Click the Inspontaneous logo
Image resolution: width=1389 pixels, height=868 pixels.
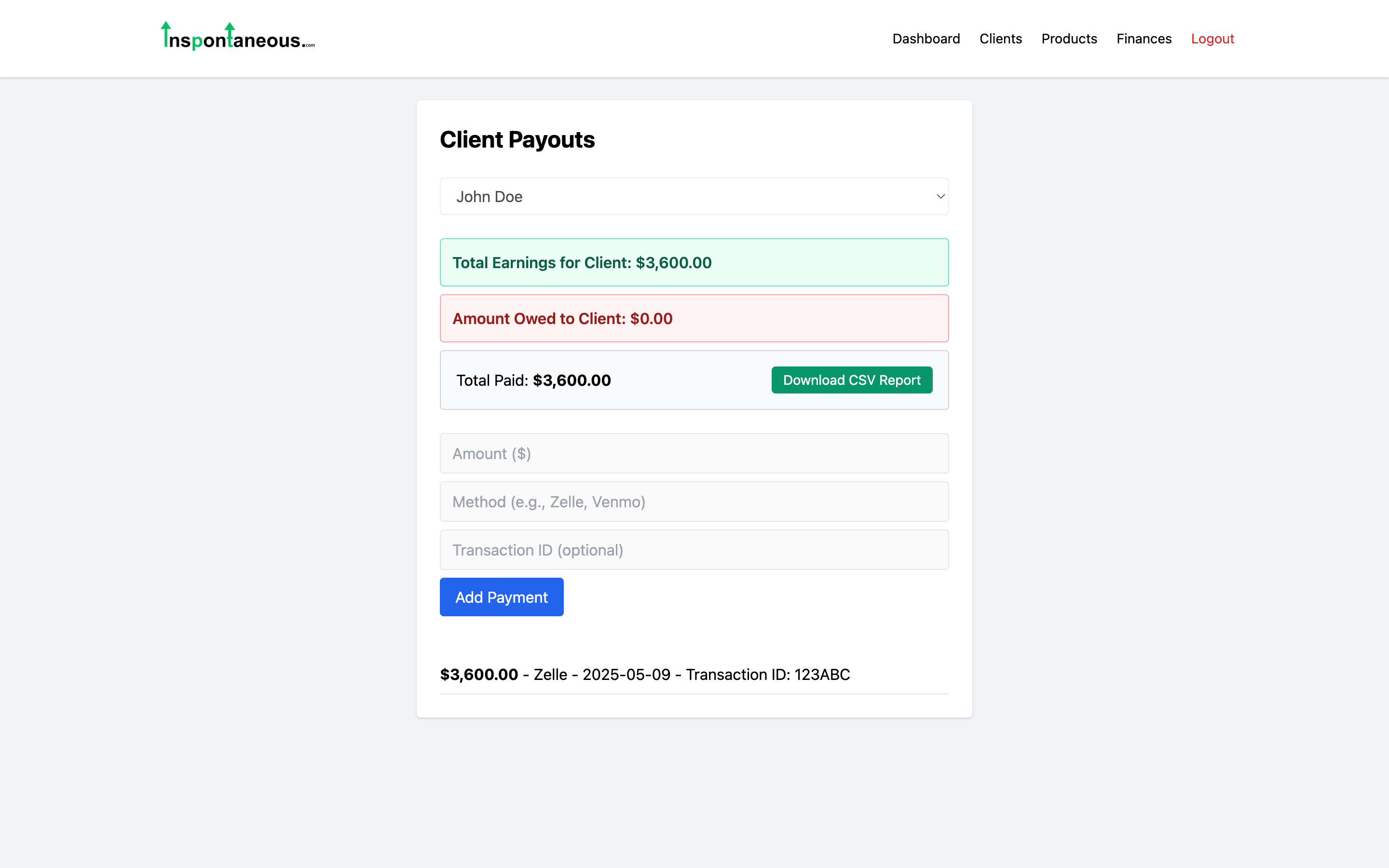coord(238,37)
